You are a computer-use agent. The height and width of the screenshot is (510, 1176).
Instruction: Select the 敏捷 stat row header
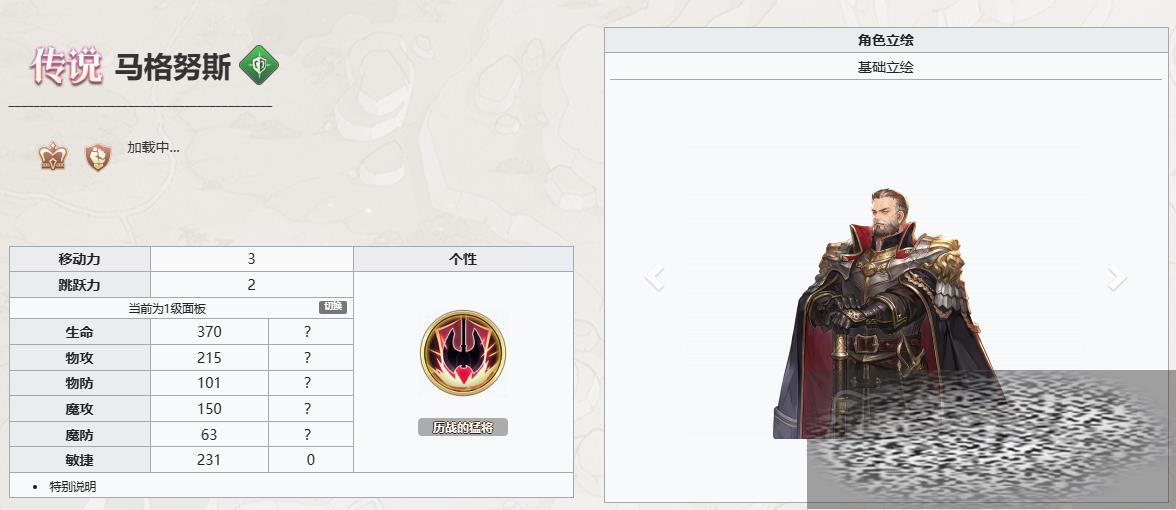point(80,460)
